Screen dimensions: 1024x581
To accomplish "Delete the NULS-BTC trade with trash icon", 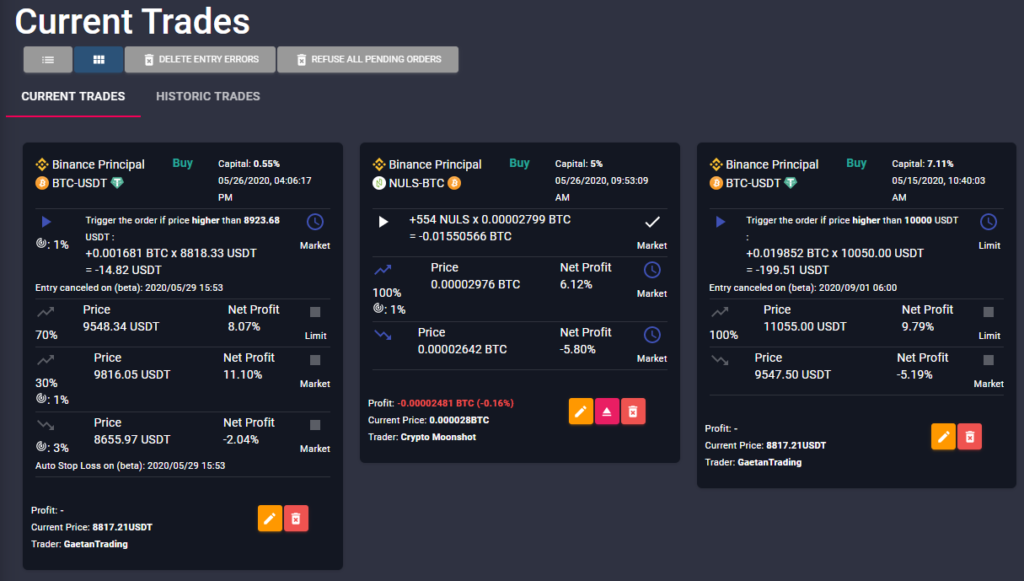I will pos(633,411).
